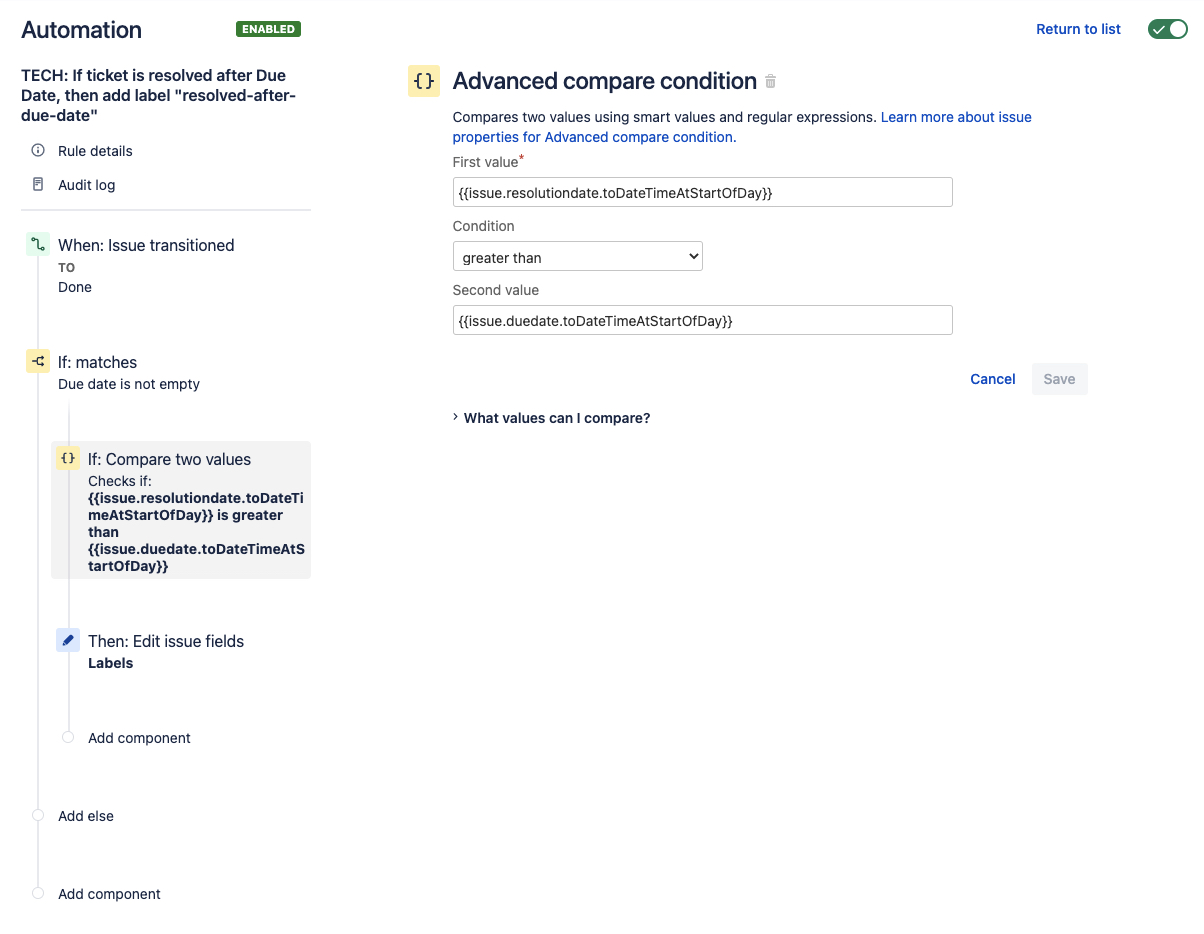
Task: Open the Condition dropdown showing greater than
Action: pos(578,257)
